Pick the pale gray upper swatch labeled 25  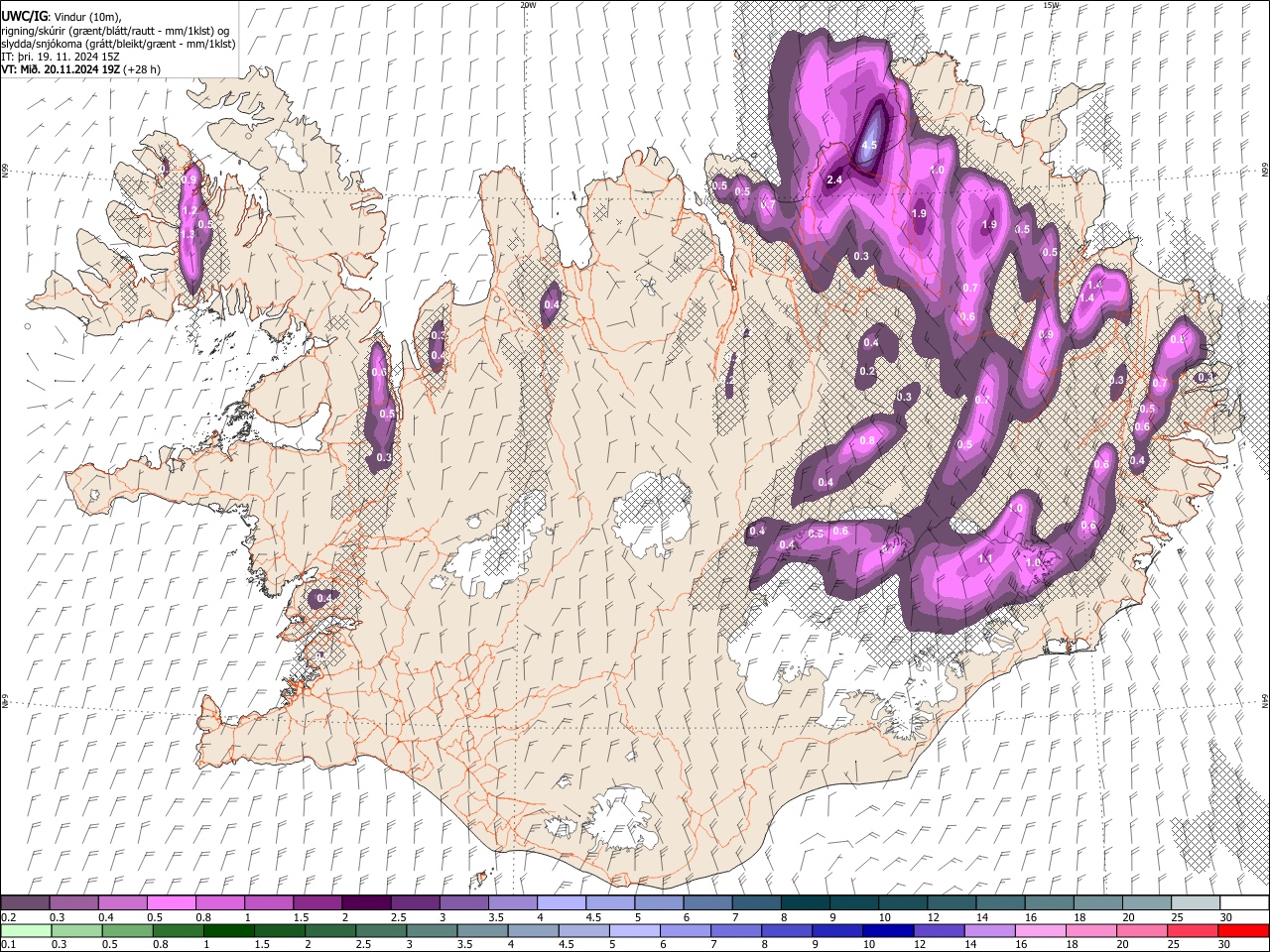coord(1195,903)
